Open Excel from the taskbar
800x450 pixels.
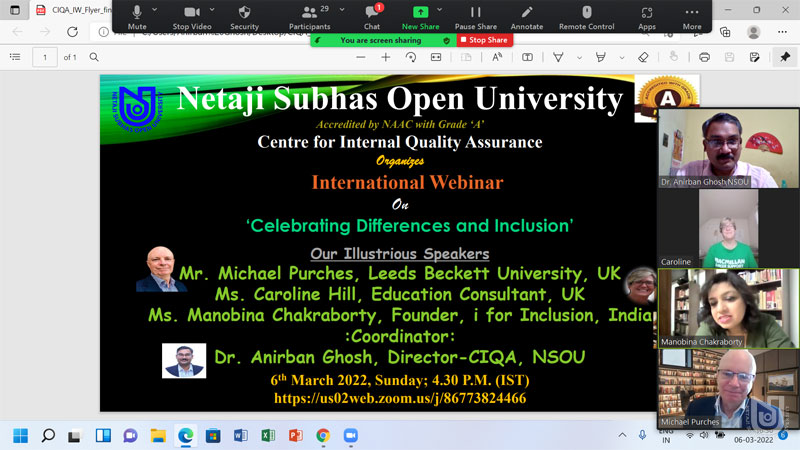[x=268, y=436]
